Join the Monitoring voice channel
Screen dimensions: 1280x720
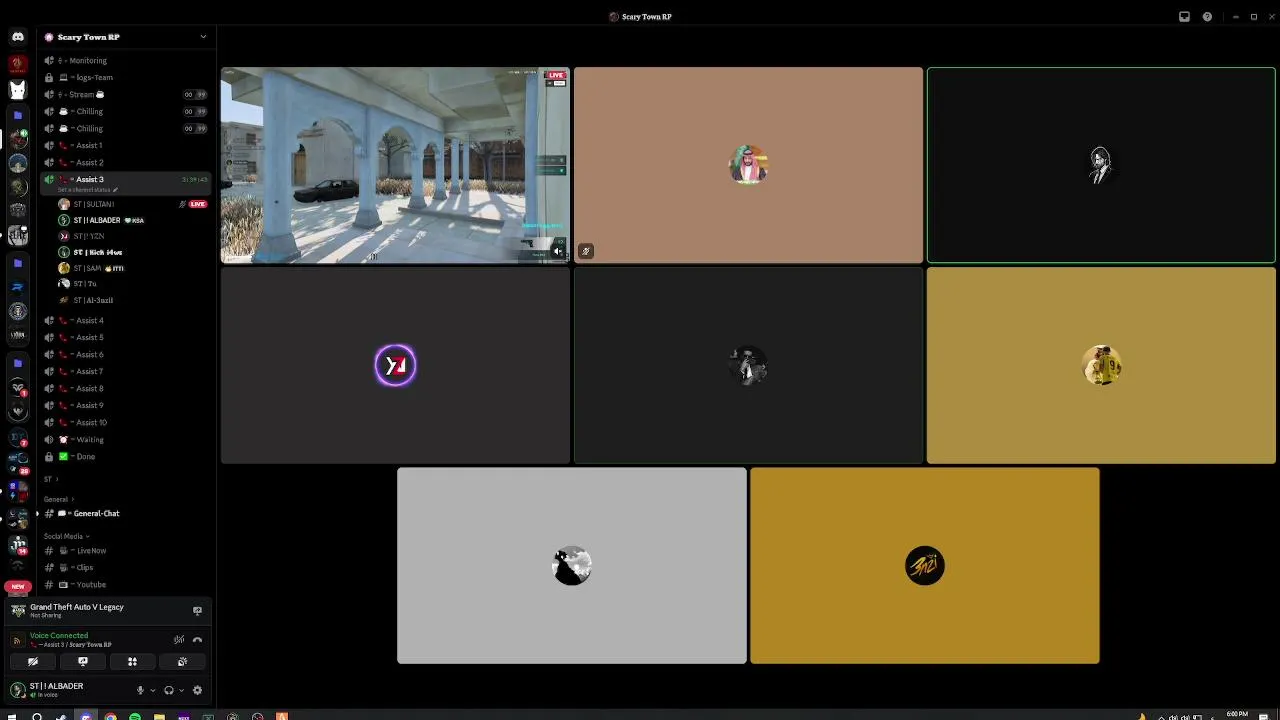click(x=127, y=60)
